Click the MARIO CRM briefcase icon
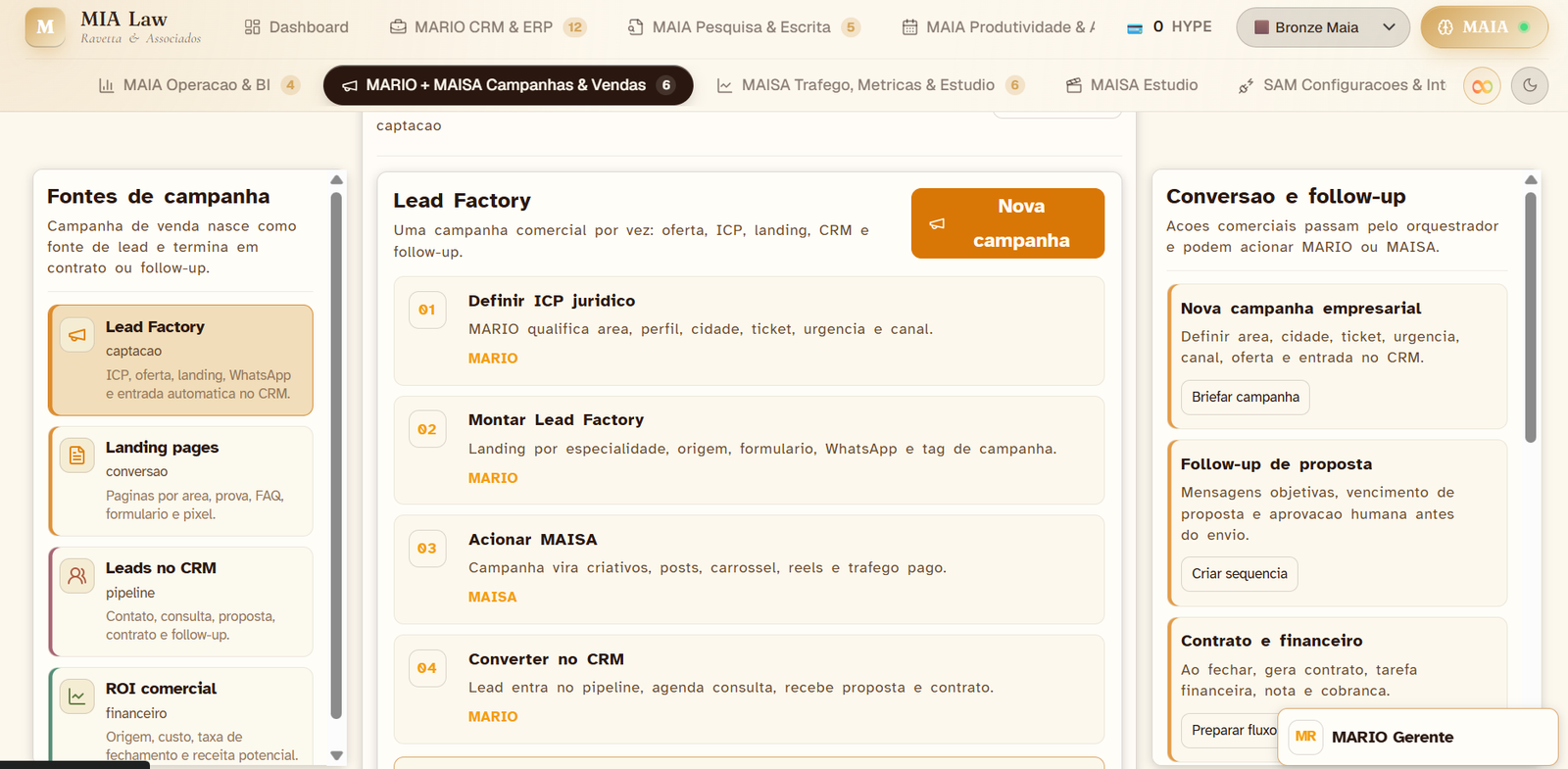This screenshot has height=769, width=1568. [398, 27]
